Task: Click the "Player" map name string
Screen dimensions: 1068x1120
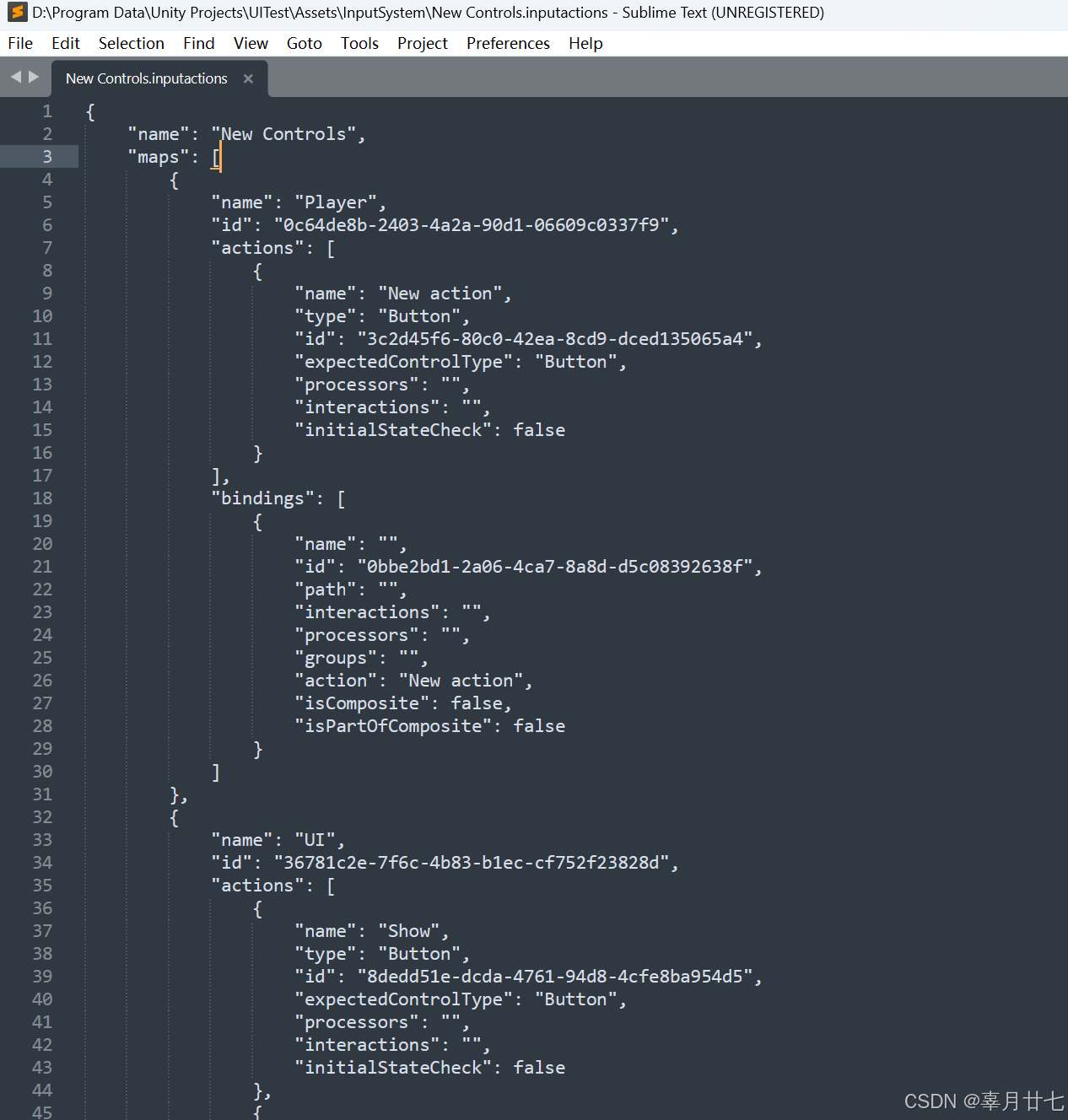Action: (x=337, y=202)
